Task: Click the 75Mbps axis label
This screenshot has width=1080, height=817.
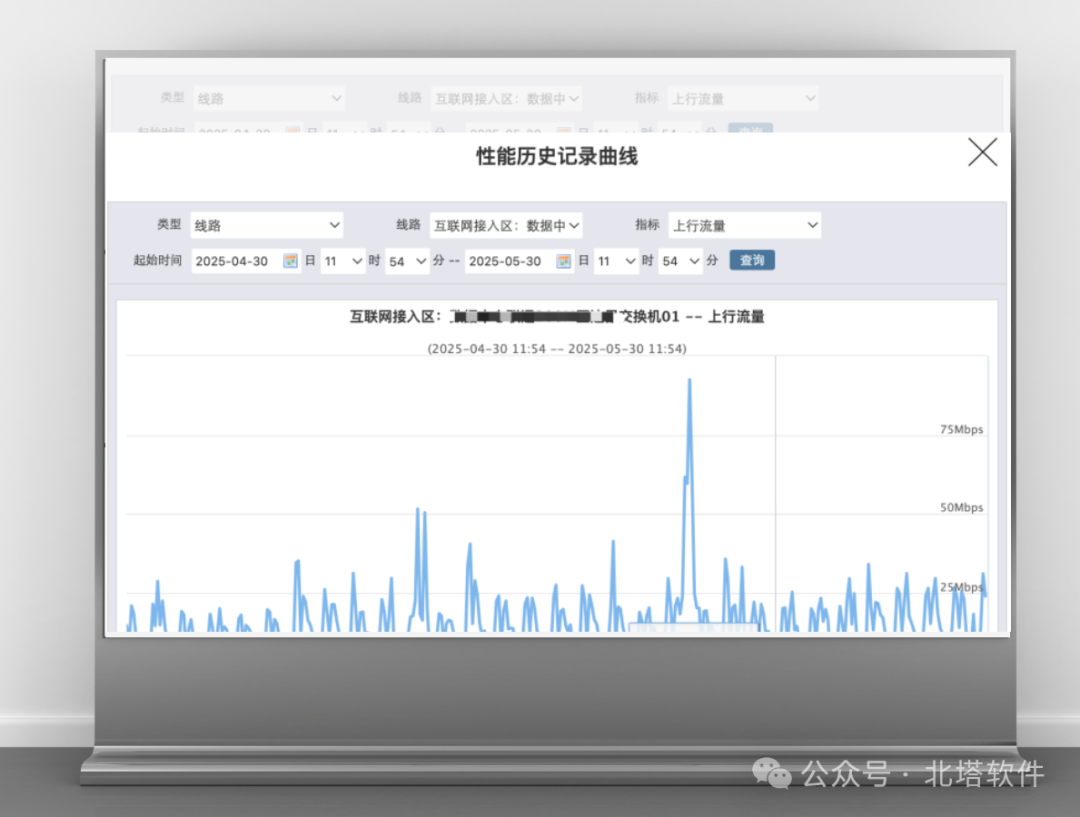Action: pyautogui.click(x=962, y=429)
